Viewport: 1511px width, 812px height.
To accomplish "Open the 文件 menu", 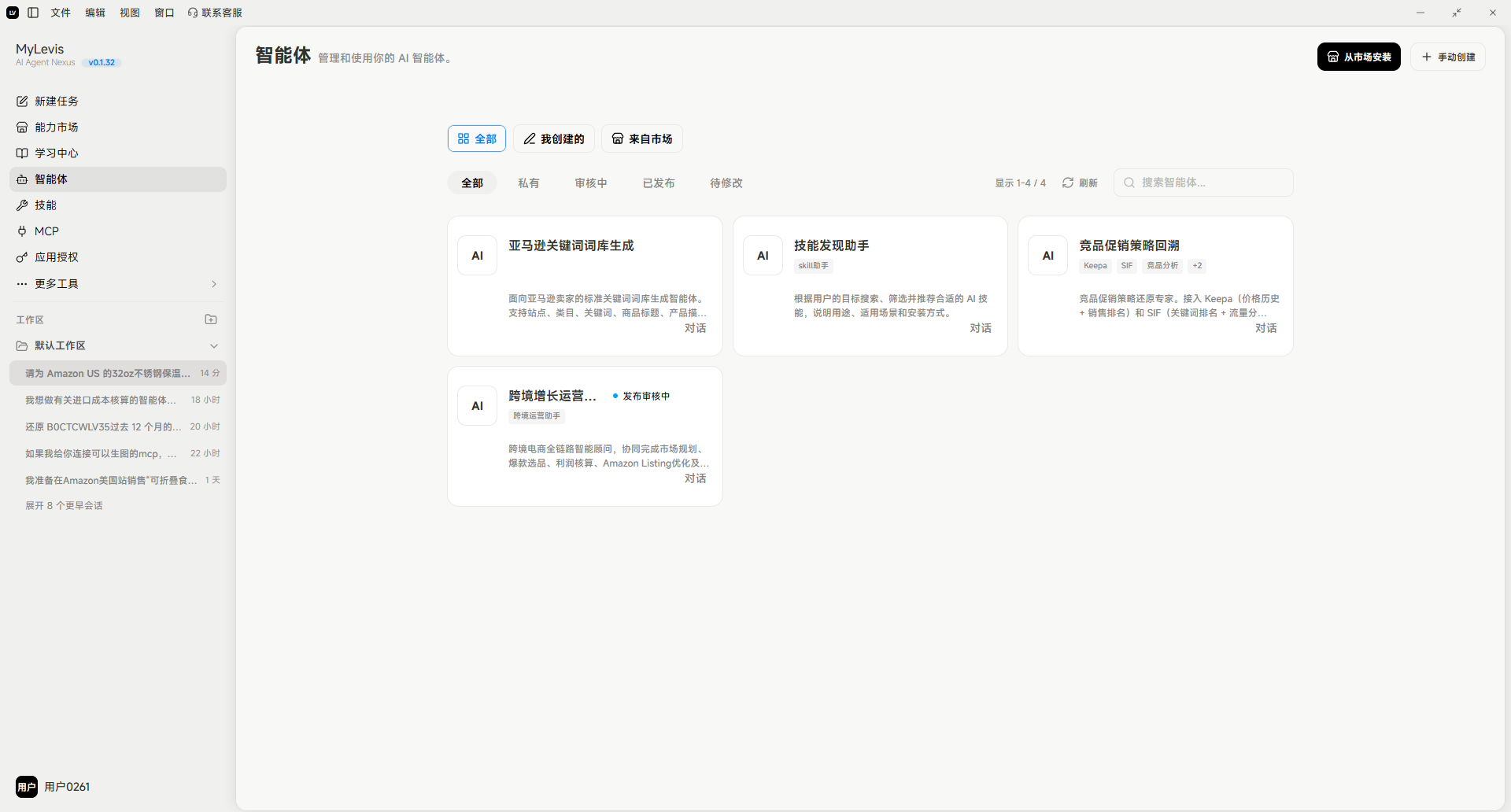I will click(61, 13).
